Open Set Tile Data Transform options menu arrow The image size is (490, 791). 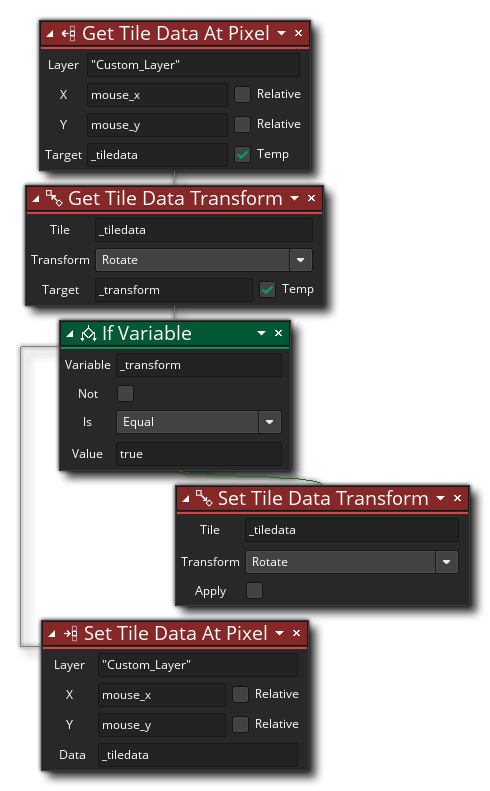441,498
